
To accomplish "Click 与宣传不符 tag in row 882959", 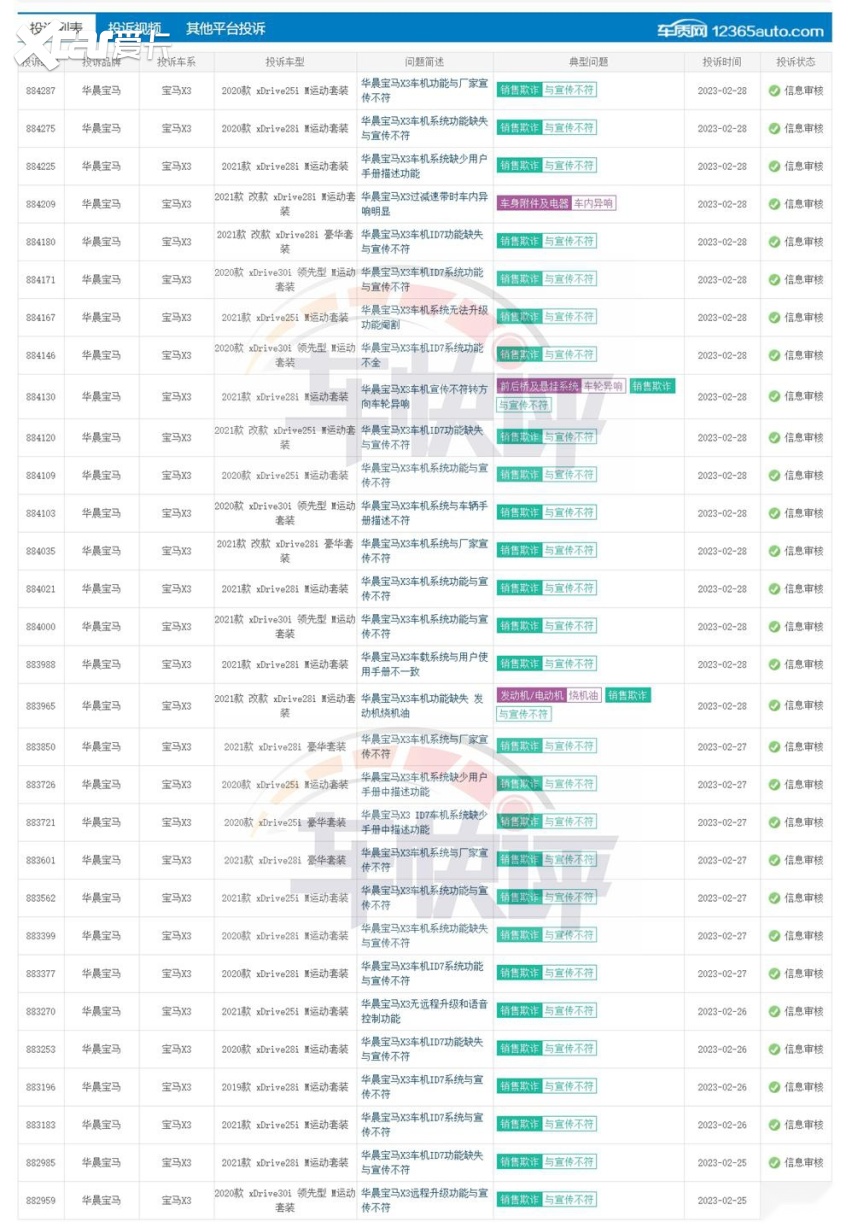I will point(570,1200).
